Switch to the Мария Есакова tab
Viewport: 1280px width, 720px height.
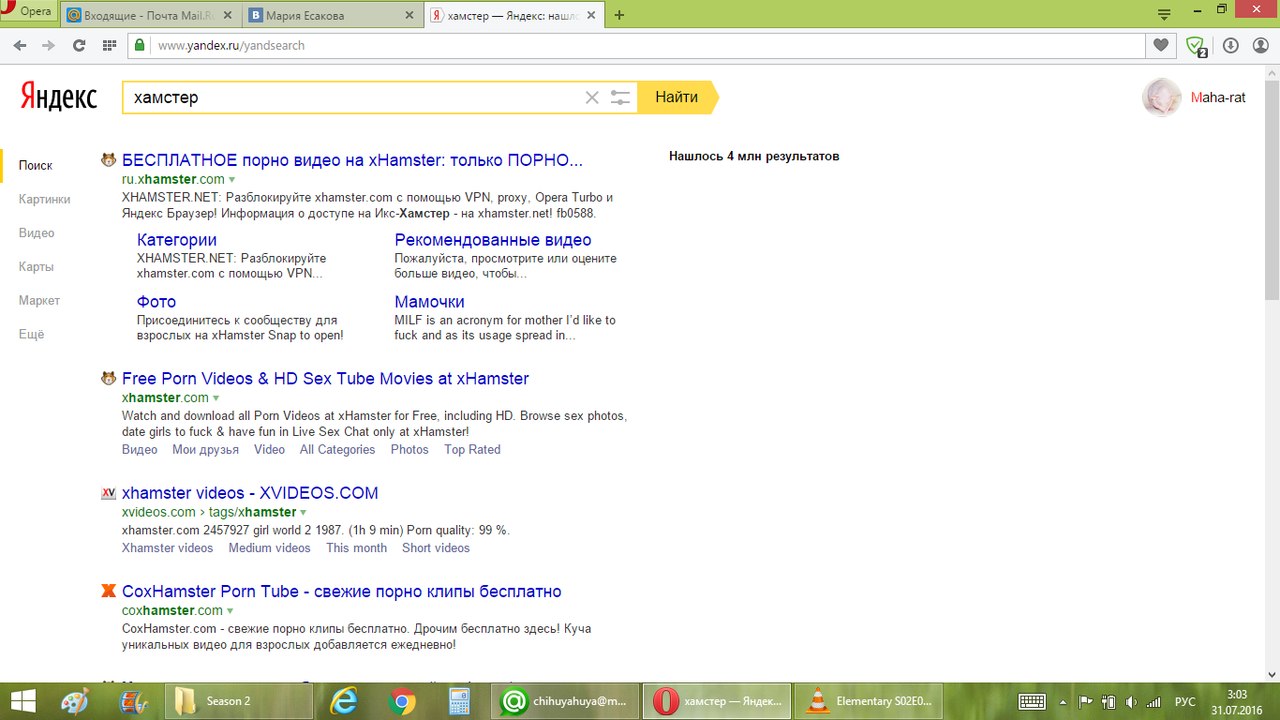332,15
